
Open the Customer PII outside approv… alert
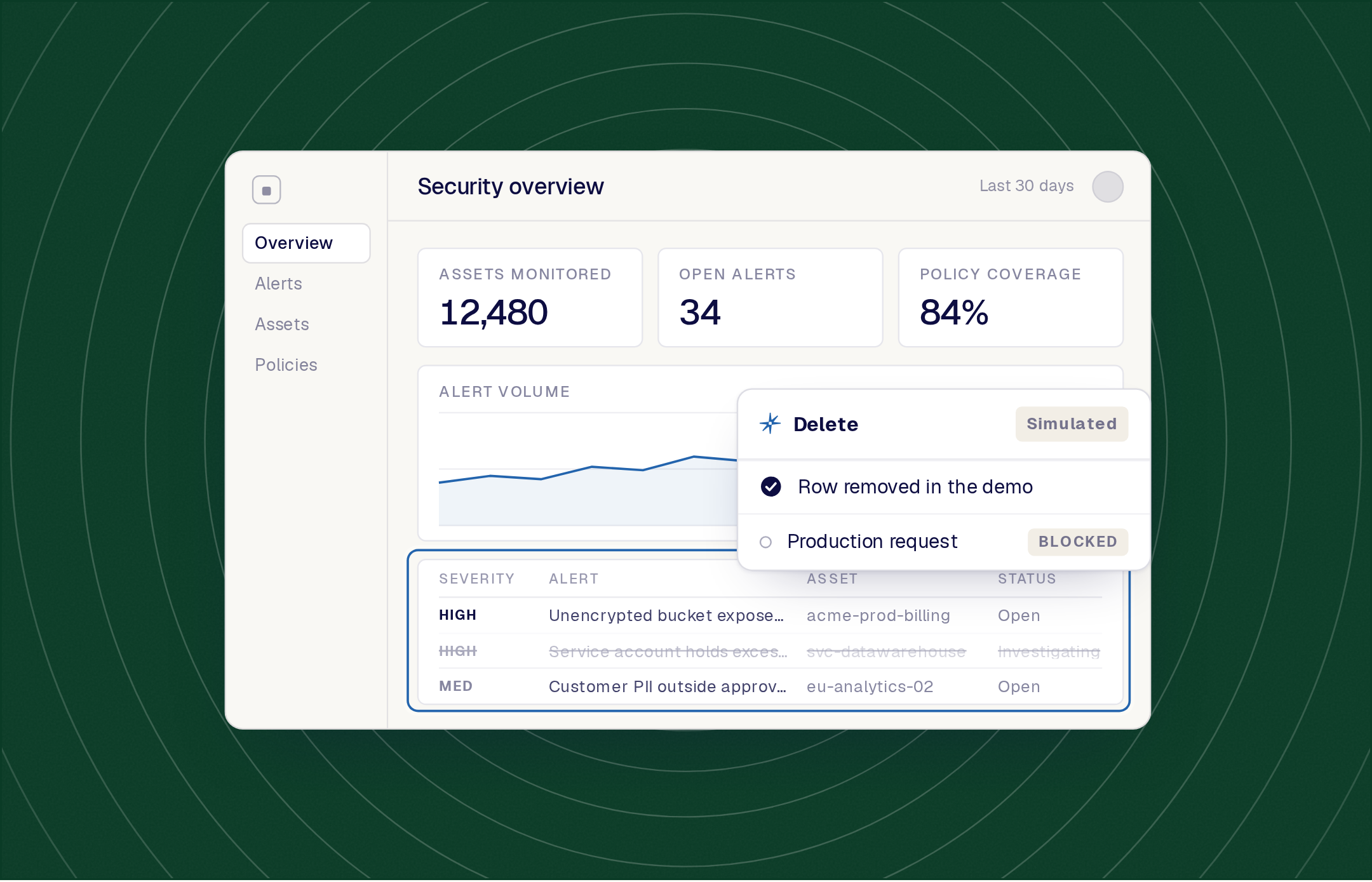coord(667,686)
